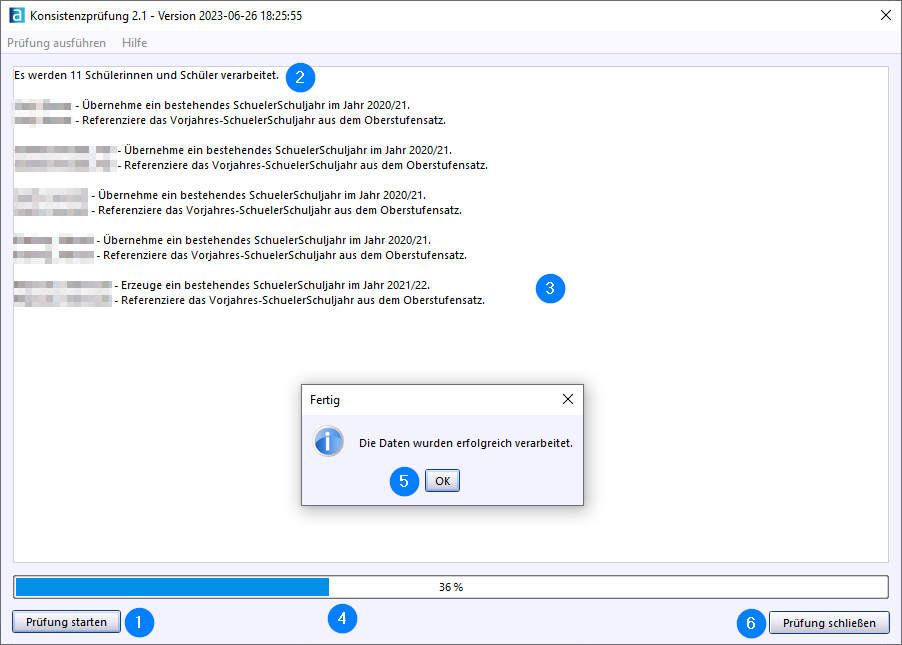Screen dimensions: 902x645
Task: Confirm the dialog with OK
Action: click(x=442, y=481)
